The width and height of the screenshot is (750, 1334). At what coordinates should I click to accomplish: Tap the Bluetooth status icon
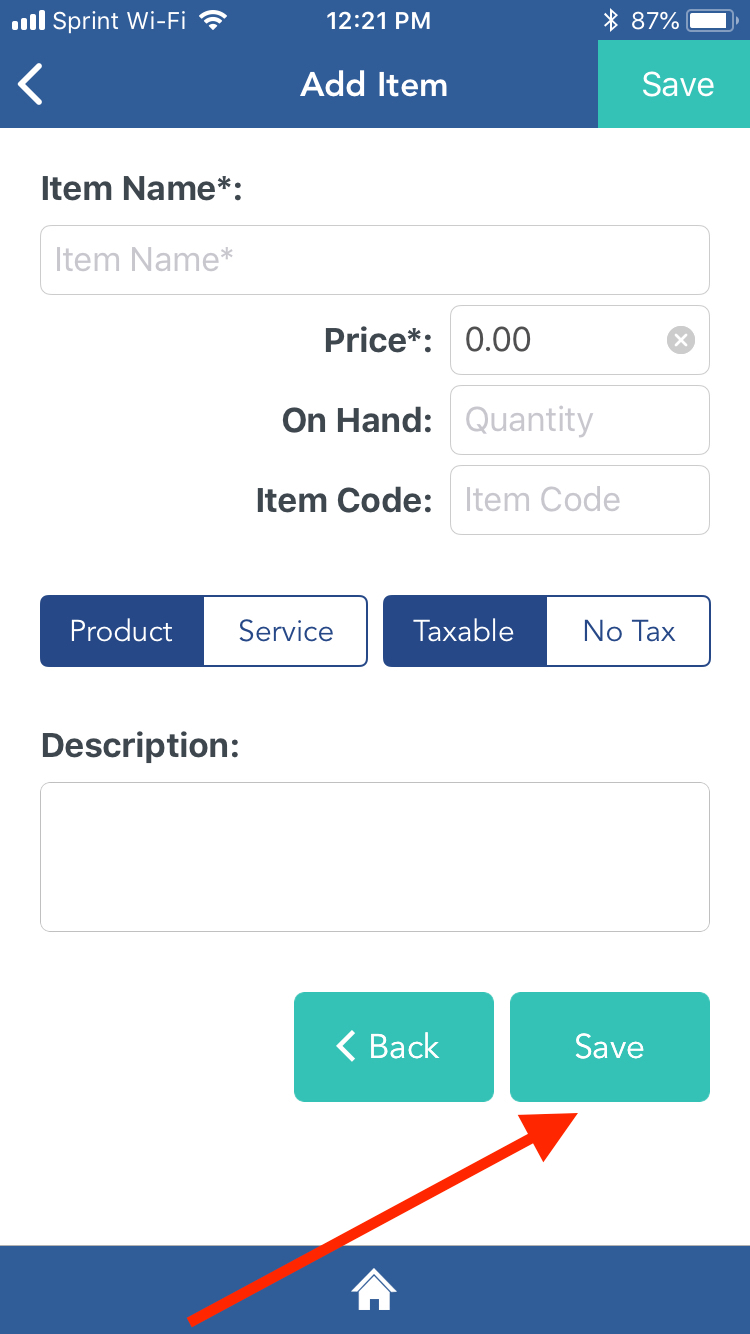[610, 20]
